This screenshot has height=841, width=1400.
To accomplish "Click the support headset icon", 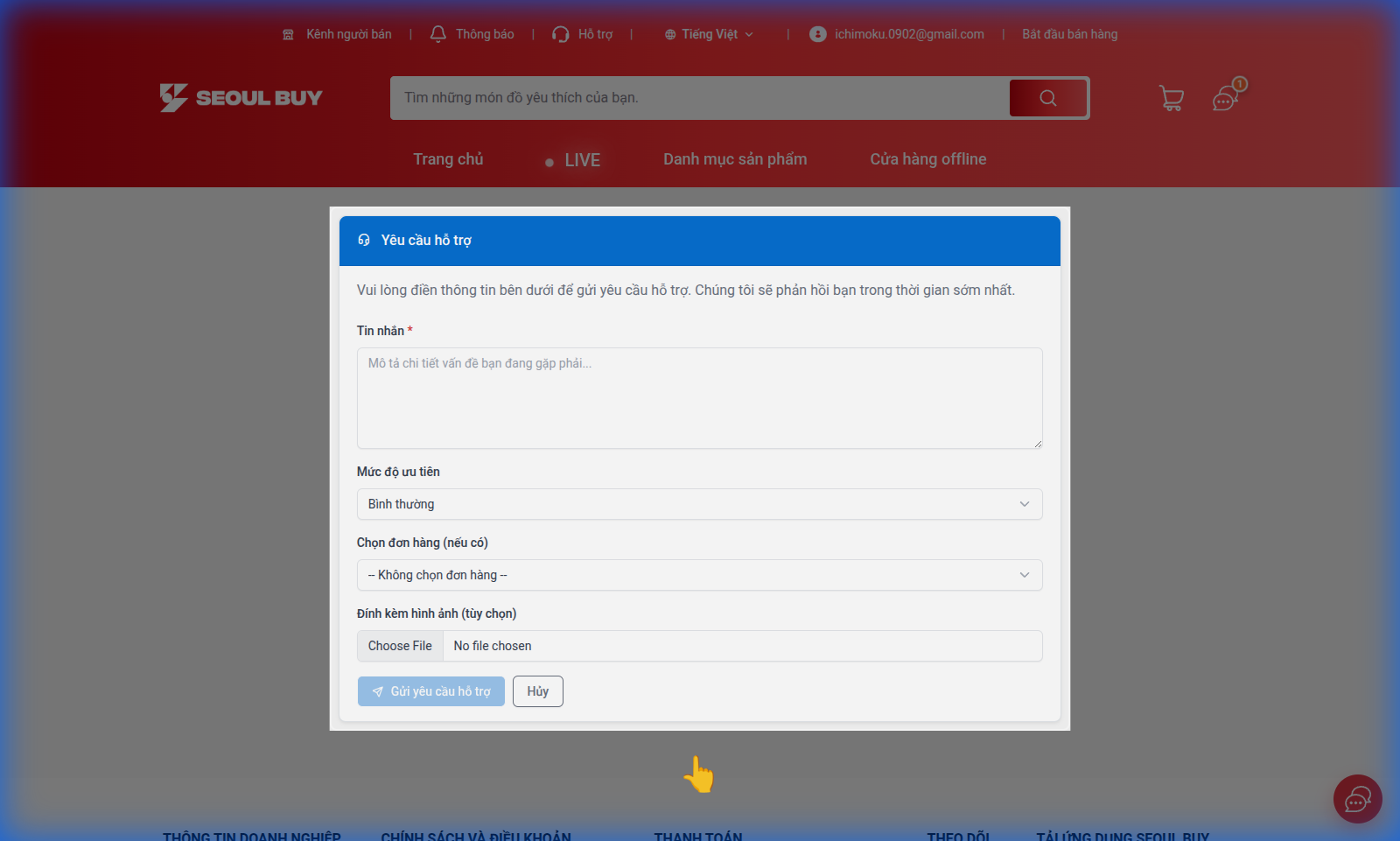I will pos(561,34).
